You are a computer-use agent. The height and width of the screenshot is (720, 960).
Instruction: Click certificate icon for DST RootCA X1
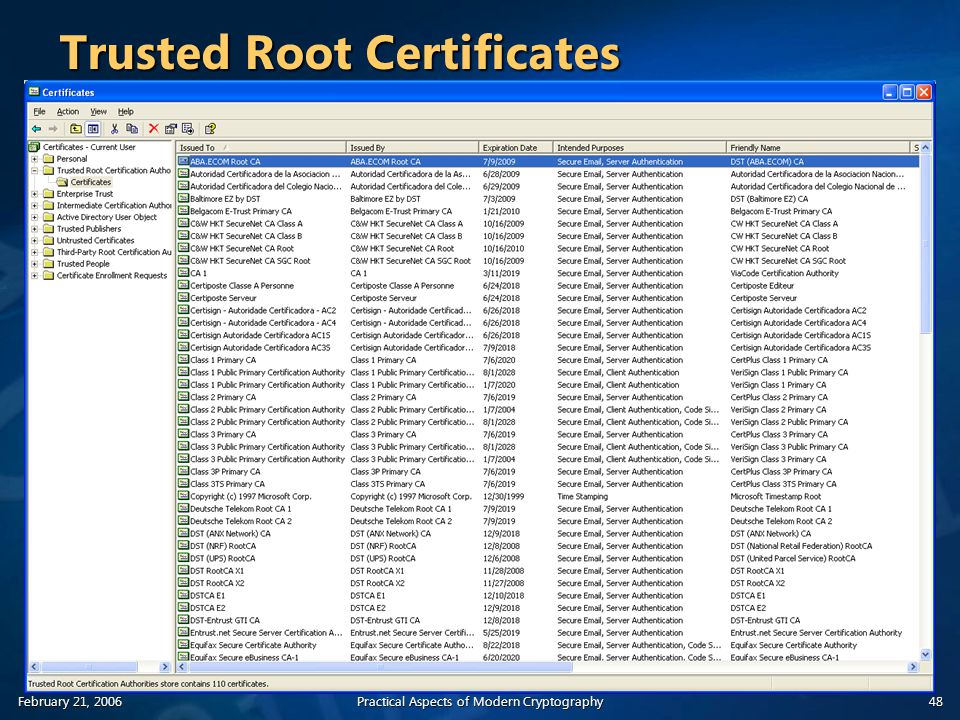183,570
